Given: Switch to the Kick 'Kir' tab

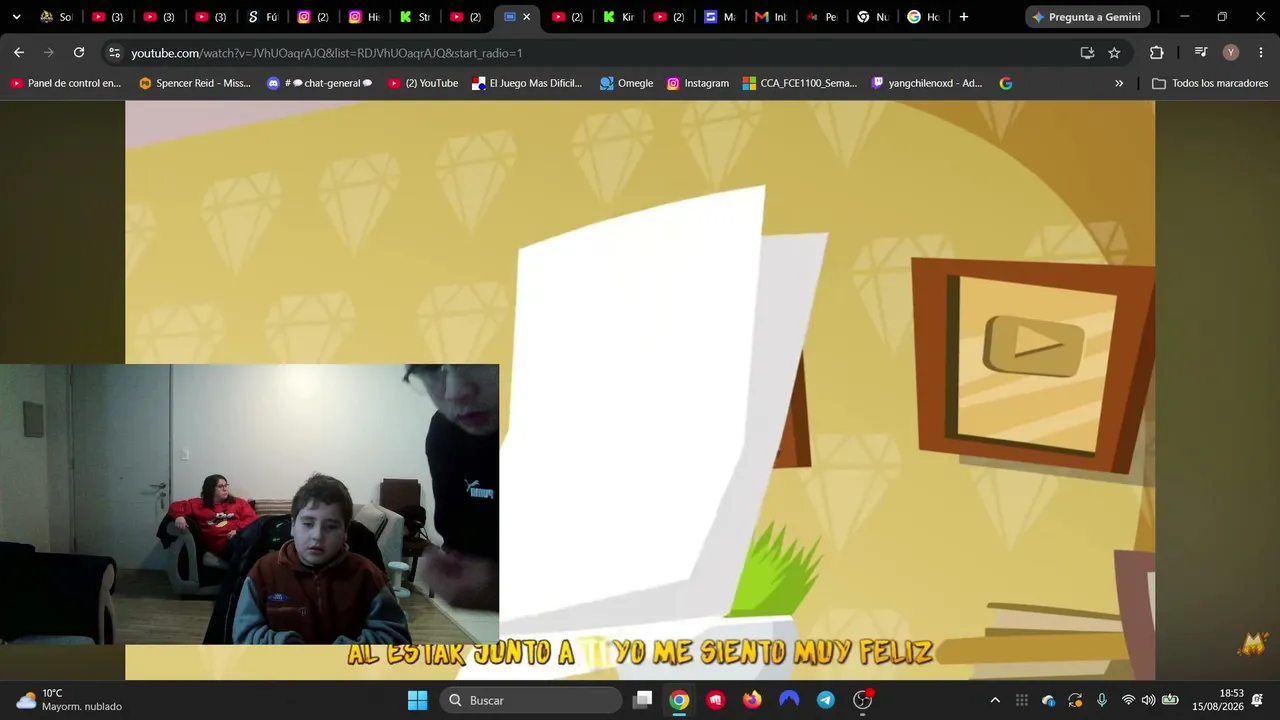Looking at the screenshot, I should (621, 17).
